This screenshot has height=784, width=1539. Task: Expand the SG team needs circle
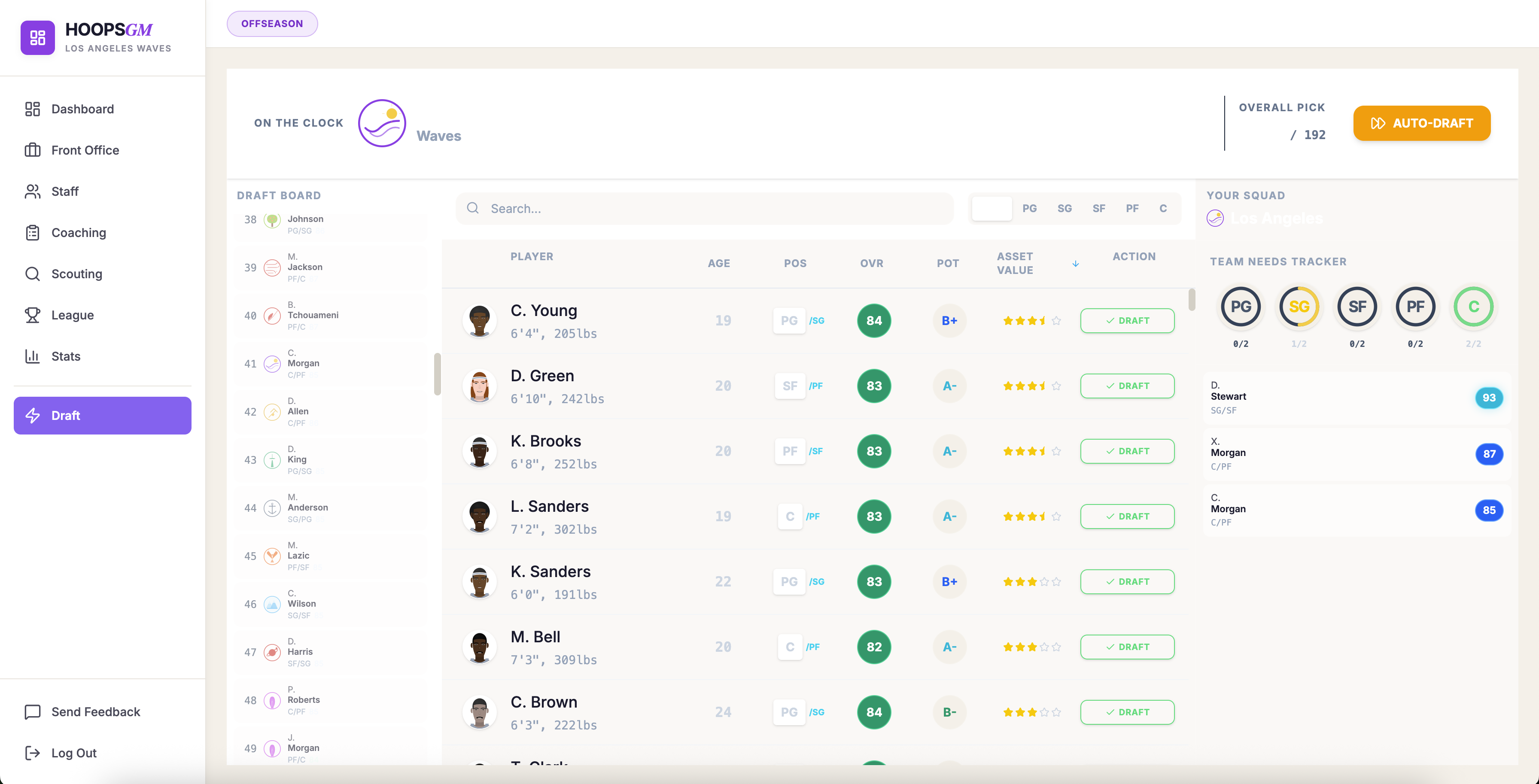[1299, 307]
